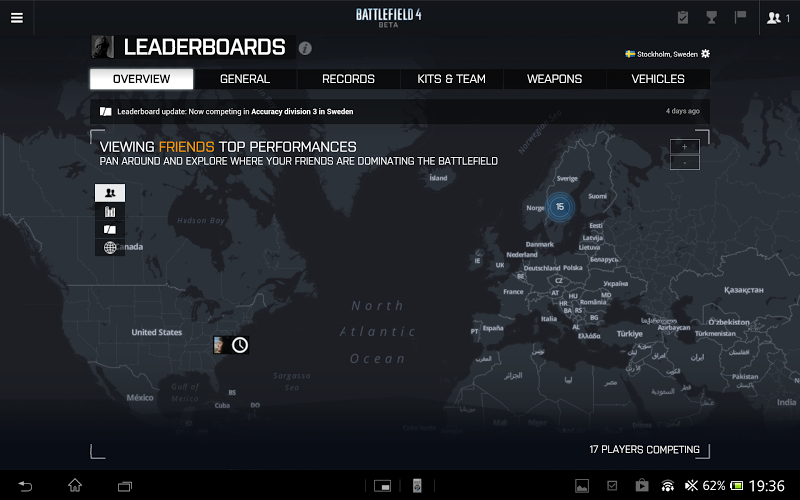Select the Weapons tab

[x=555, y=79]
